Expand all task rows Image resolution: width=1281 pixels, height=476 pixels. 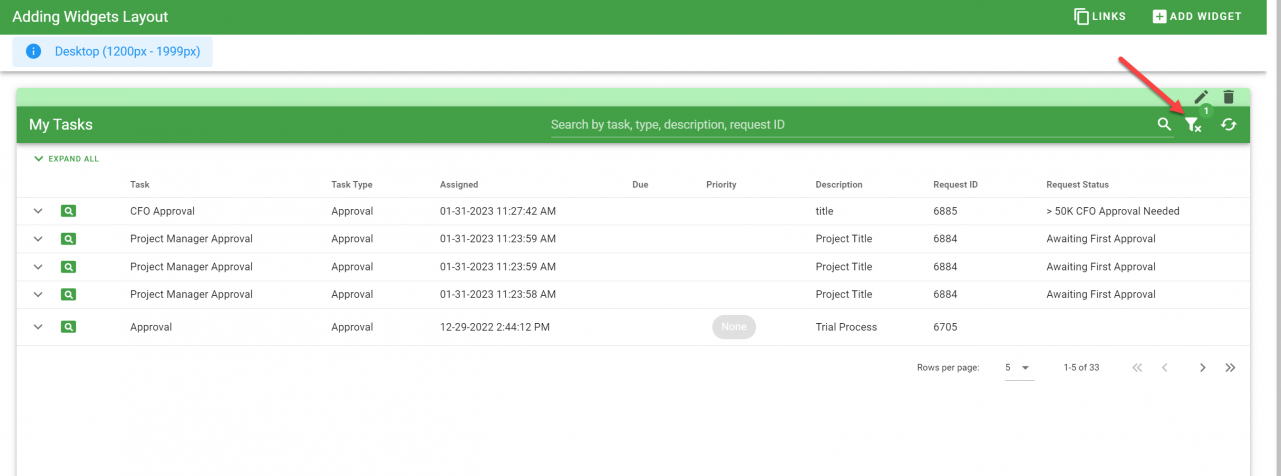click(x=66, y=159)
